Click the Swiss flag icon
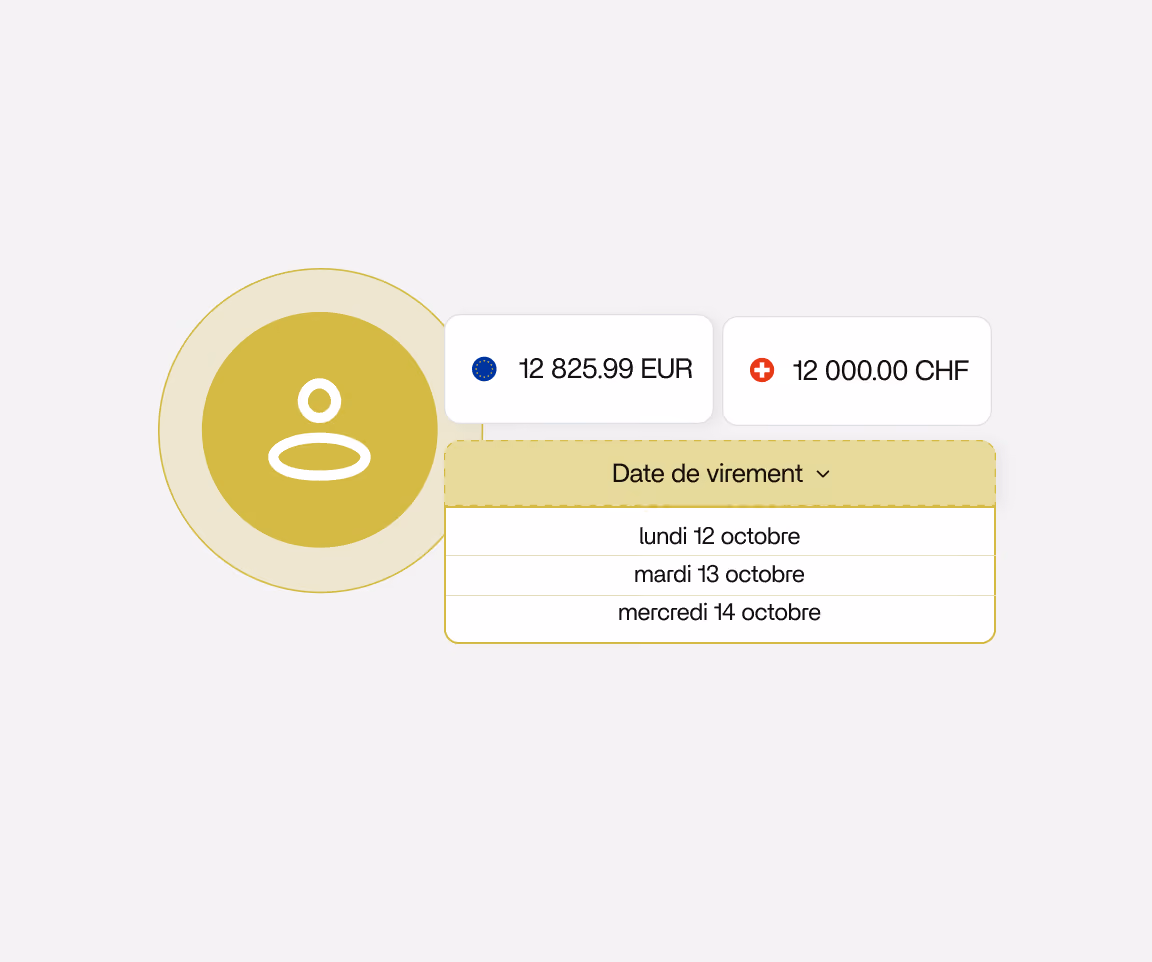Image resolution: width=1152 pixels, height=962 pixels. point(762,370)
